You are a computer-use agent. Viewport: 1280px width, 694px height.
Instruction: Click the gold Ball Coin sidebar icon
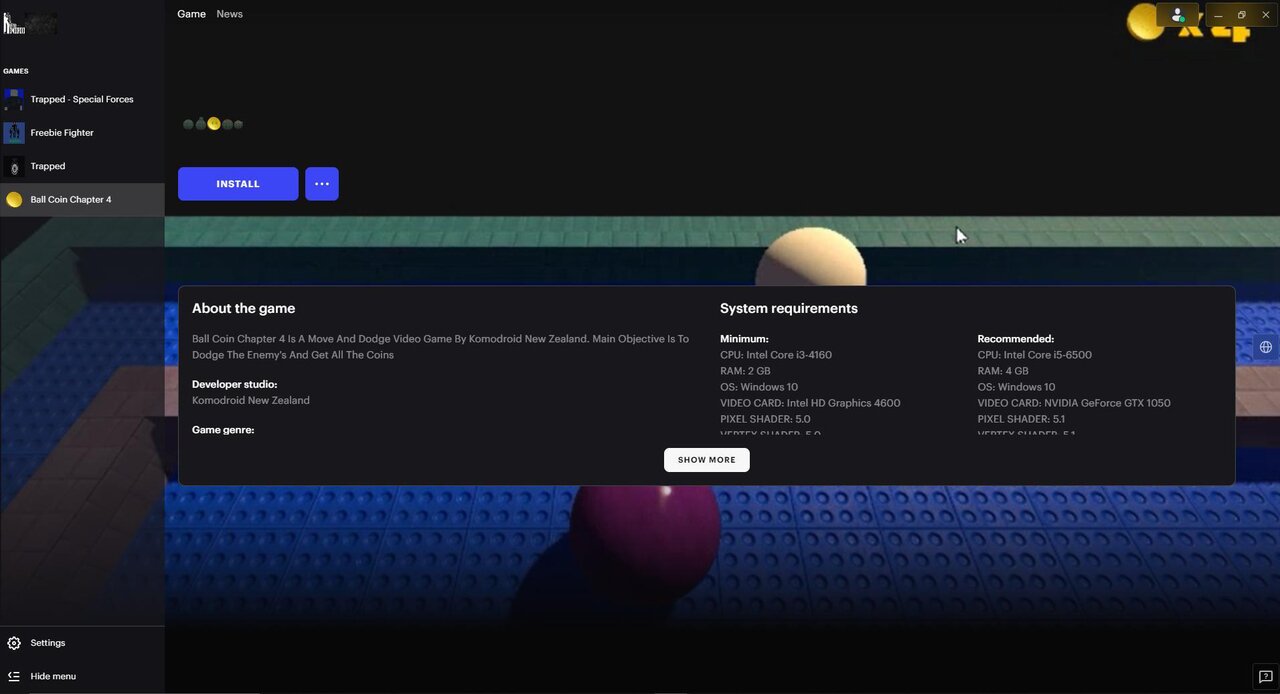coord(14,200)
